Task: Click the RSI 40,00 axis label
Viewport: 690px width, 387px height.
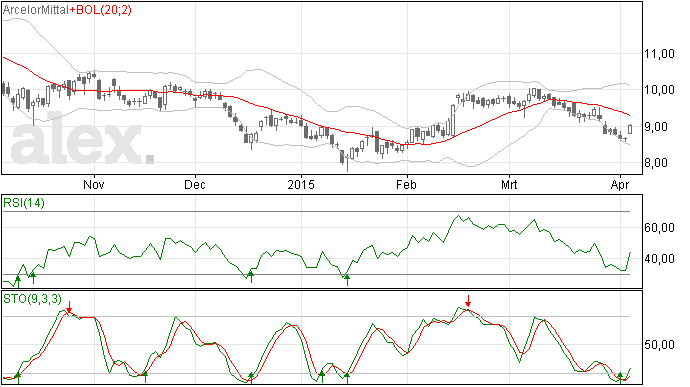Action: (x=659, y=258)
